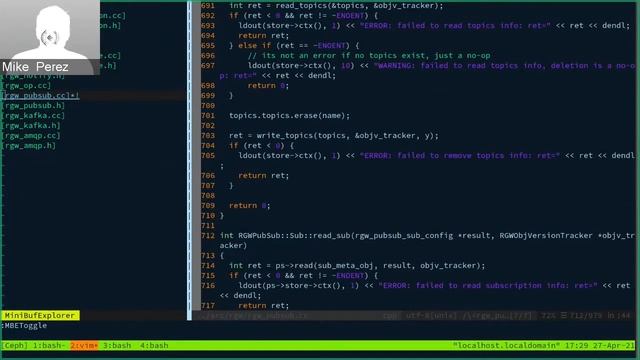Click 'return ret;' on line 706

point(264,176)
